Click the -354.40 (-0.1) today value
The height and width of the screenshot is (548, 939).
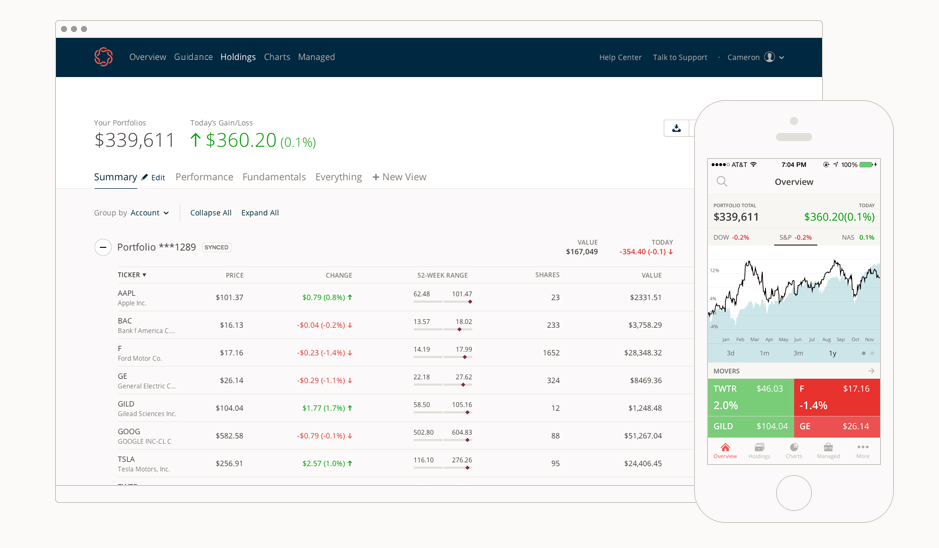pos(646,252)
